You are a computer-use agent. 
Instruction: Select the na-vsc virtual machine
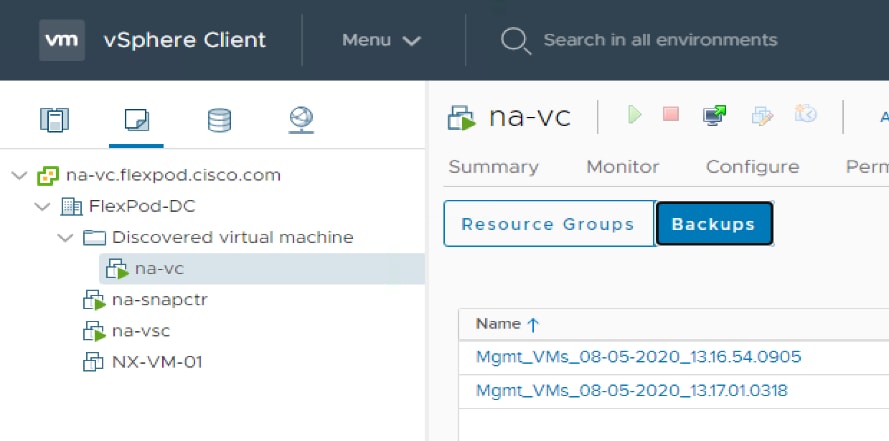(x=141, y=330)
